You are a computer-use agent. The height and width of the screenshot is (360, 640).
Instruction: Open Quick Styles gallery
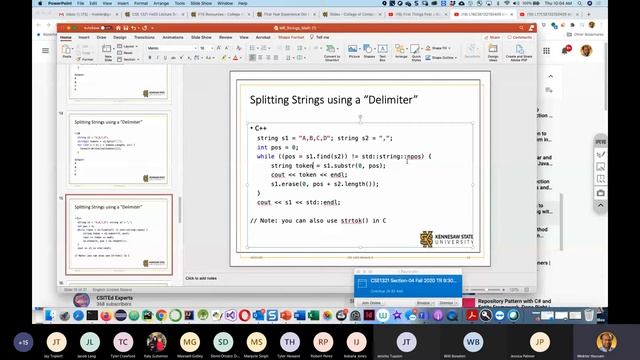416,53
